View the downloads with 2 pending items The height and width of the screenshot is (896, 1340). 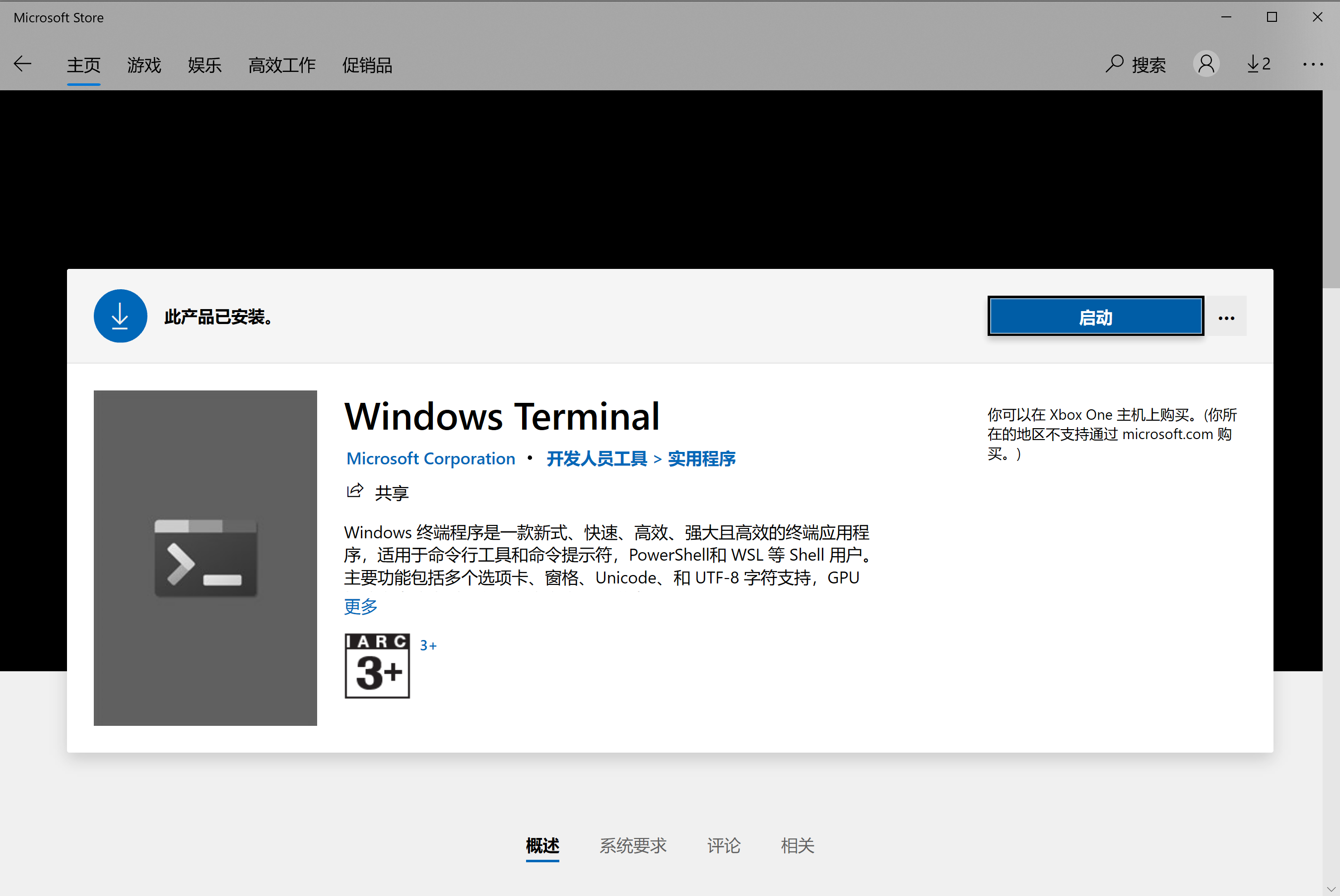[x=1257, y=64]
